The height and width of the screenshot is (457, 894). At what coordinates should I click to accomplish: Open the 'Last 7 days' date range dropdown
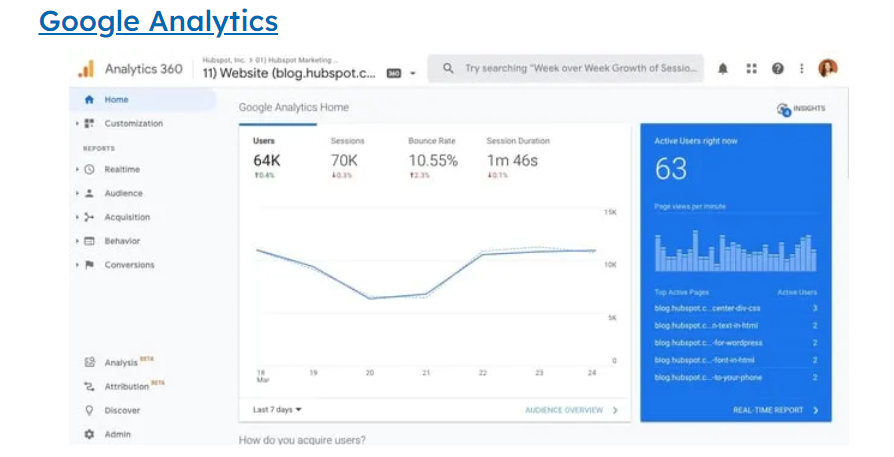coord(277,410)
